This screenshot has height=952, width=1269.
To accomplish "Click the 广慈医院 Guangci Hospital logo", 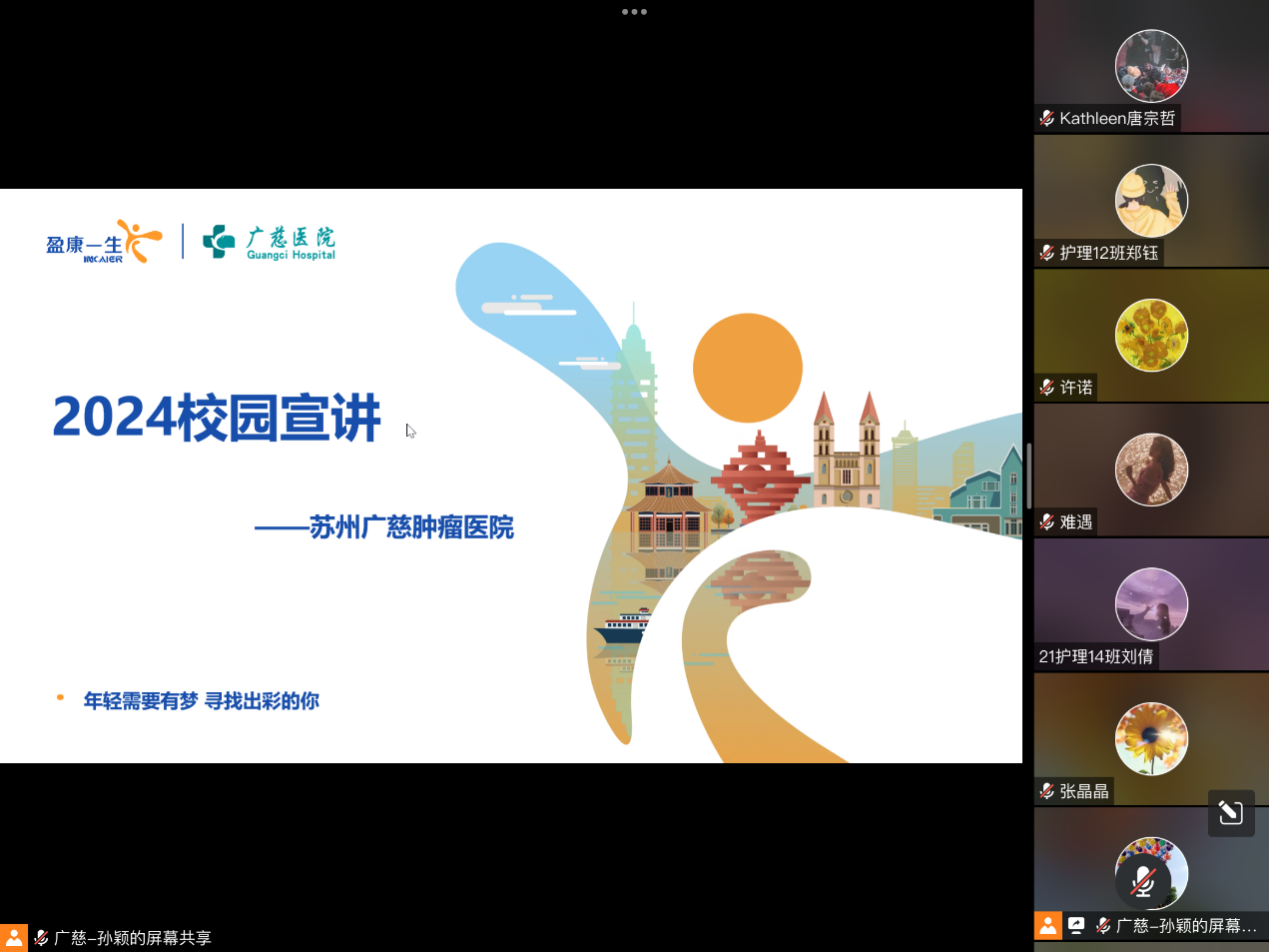I will (x=269, y=242).
